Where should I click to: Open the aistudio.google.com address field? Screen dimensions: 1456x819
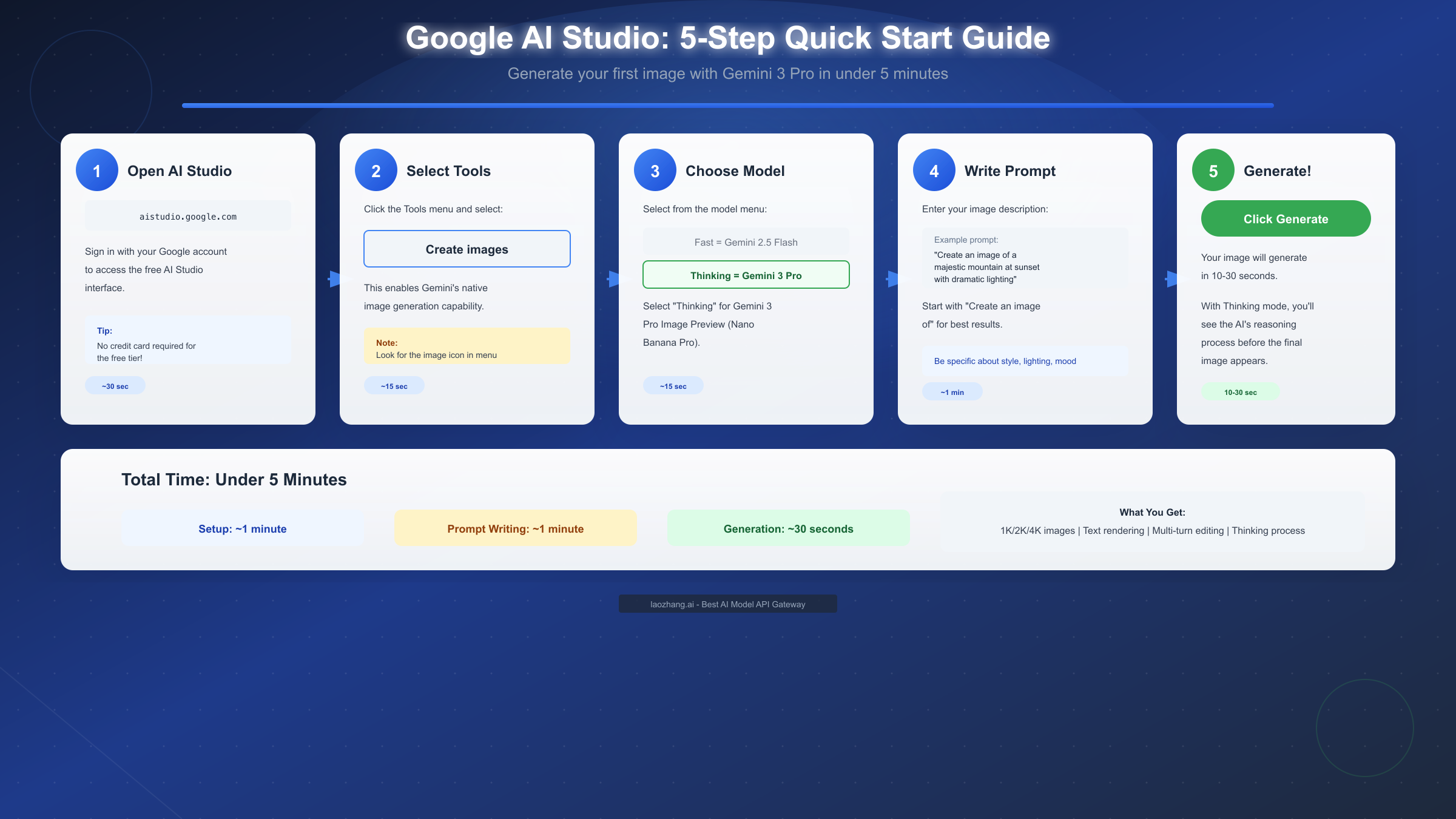point(187,215)
